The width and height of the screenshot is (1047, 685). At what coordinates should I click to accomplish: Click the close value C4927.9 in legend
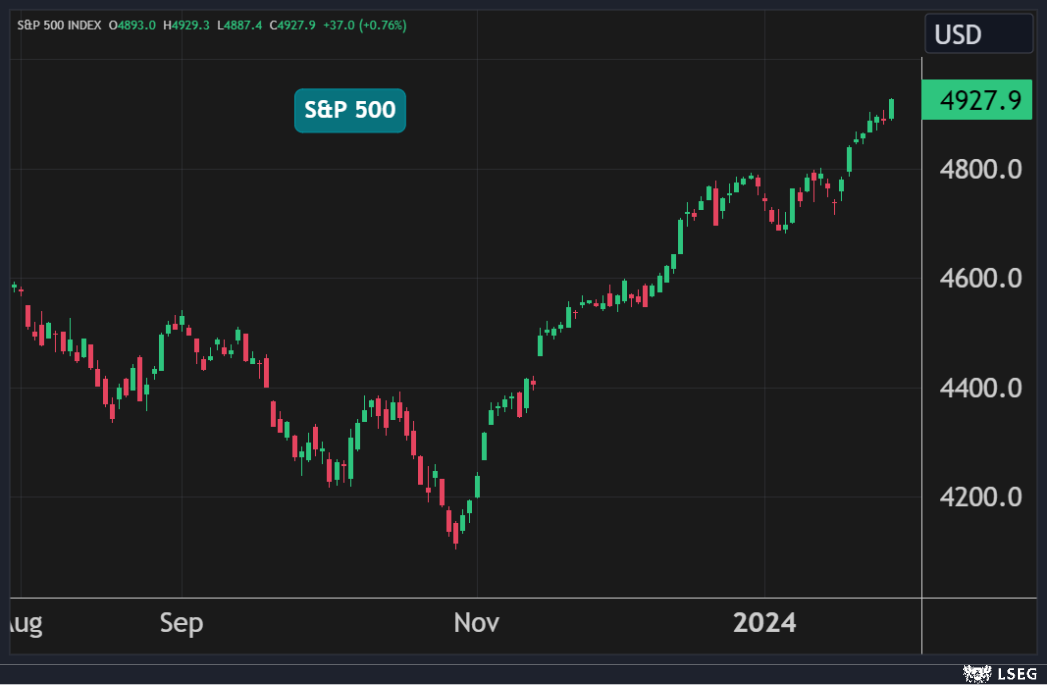pyautogui.click(x=293, y=25)
